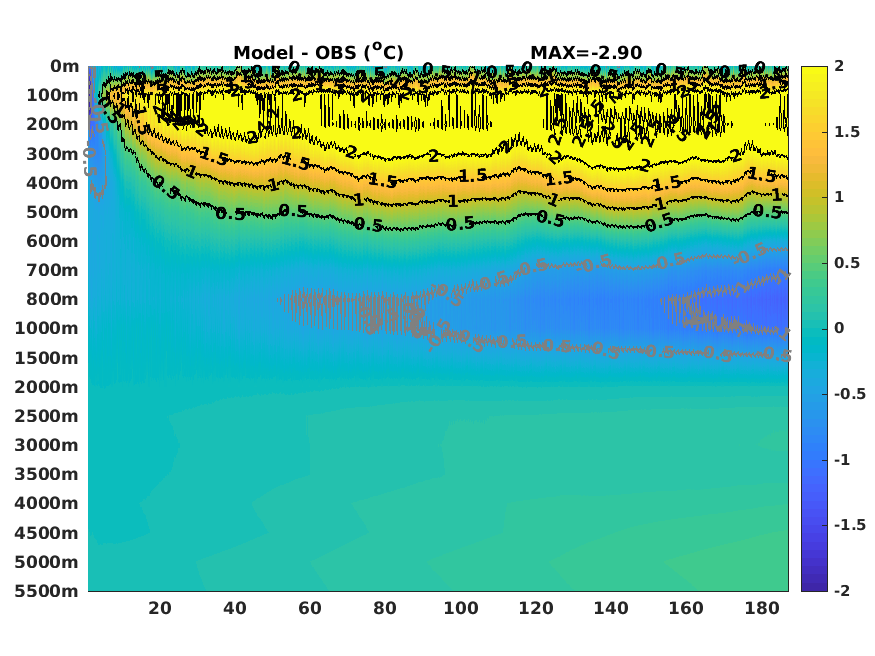Click the "MAX=-2.90" title text

tap(586, 52)
